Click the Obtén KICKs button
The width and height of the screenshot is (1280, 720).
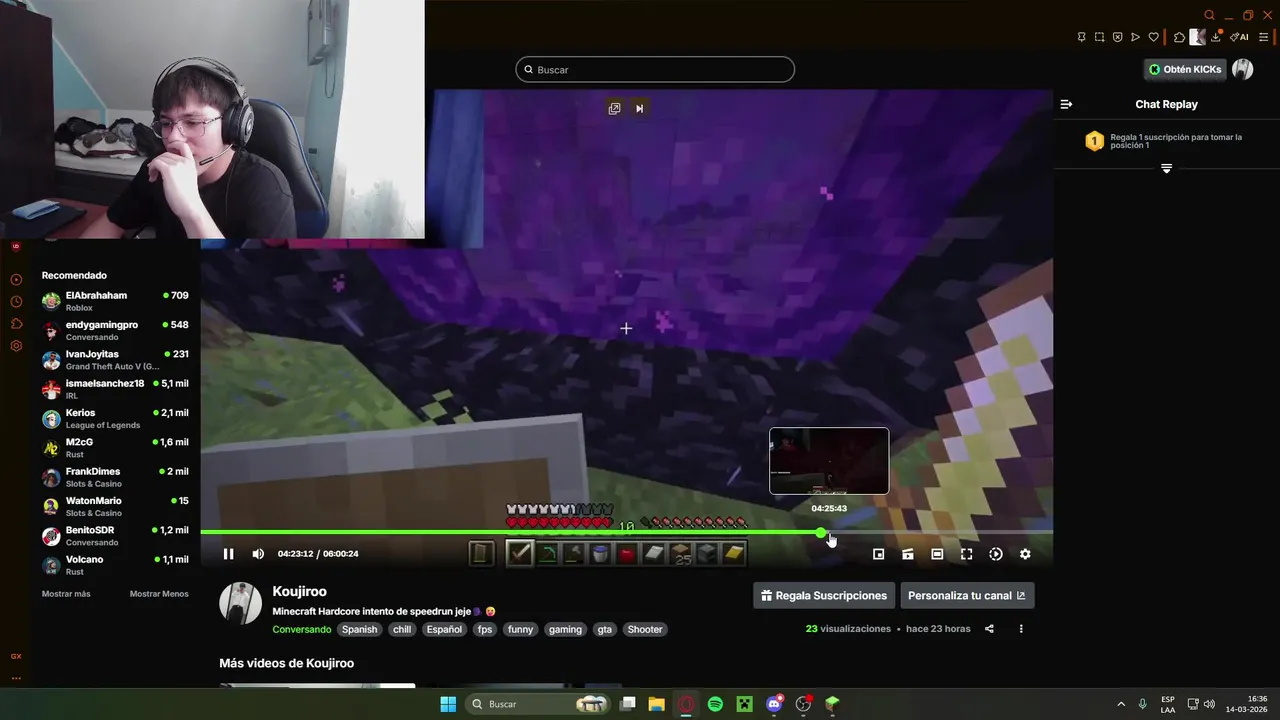click(x=1185, y=70)
